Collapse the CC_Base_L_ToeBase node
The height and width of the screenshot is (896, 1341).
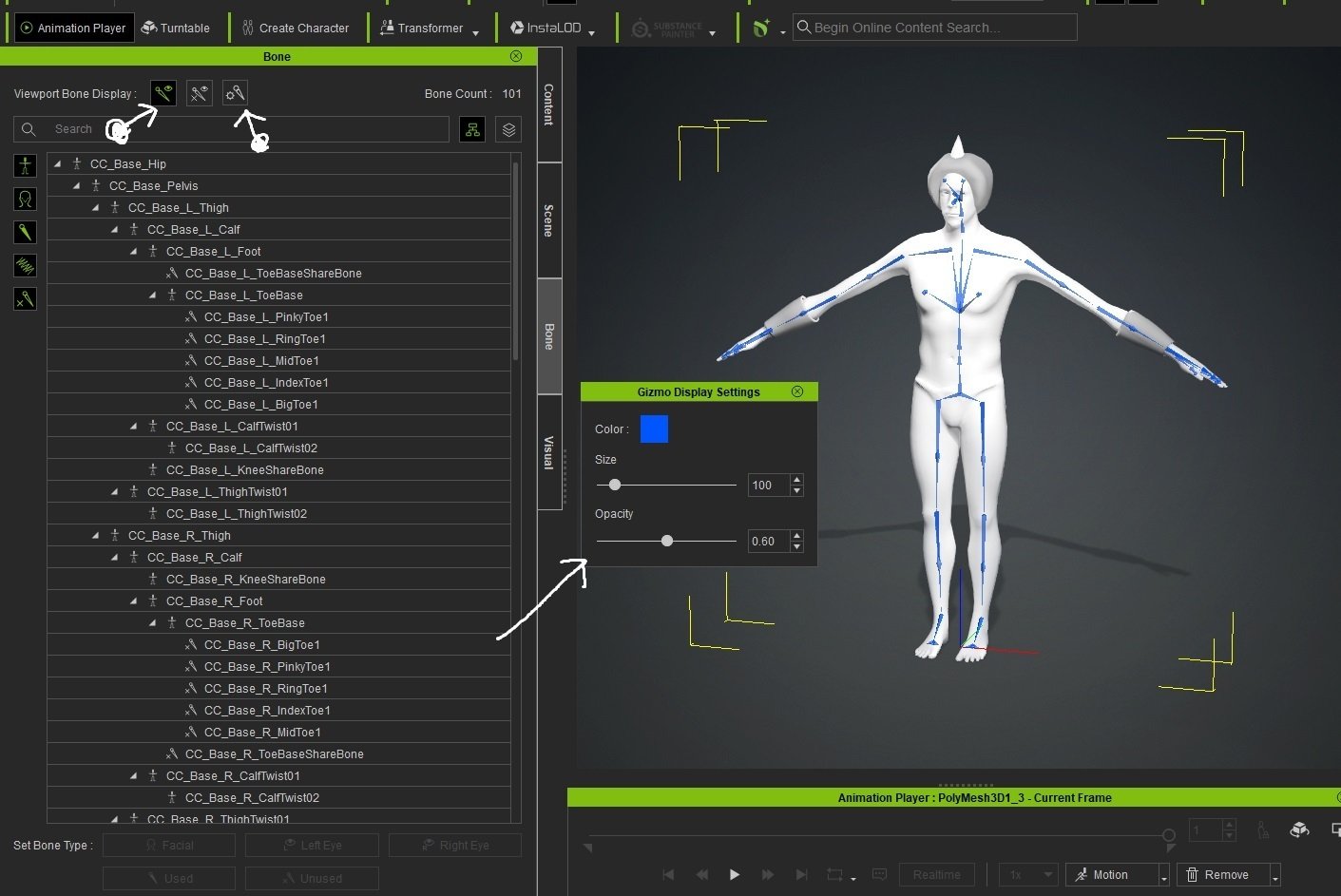coord(152,295)
